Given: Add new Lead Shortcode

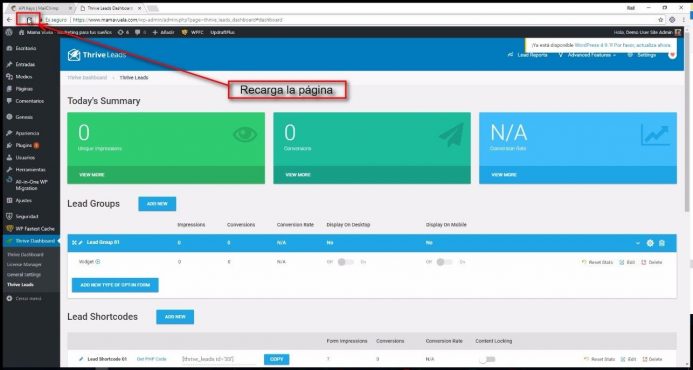Looking at the screenshot, I should (x=175, y=317).
